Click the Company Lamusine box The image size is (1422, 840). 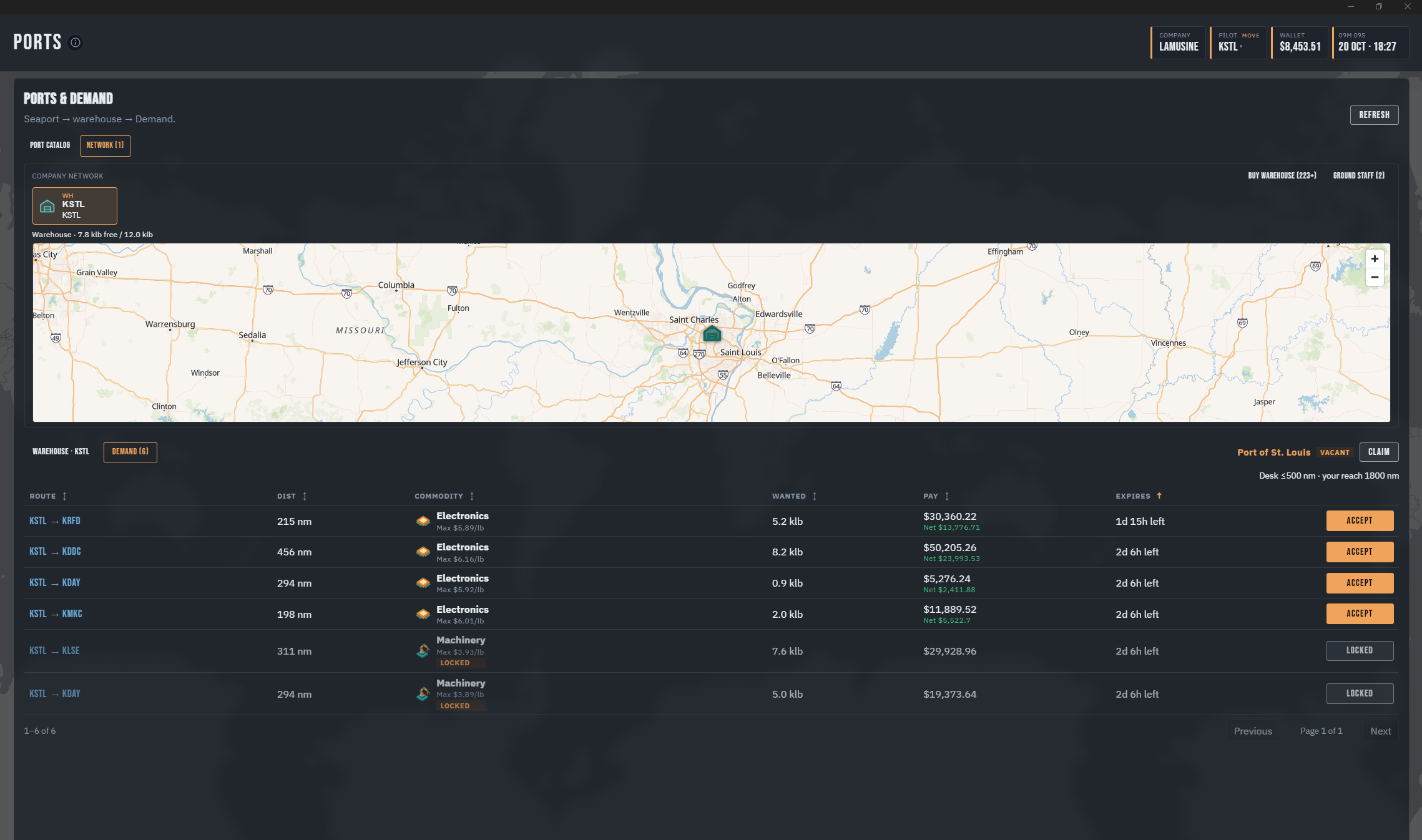[1178, 42]
